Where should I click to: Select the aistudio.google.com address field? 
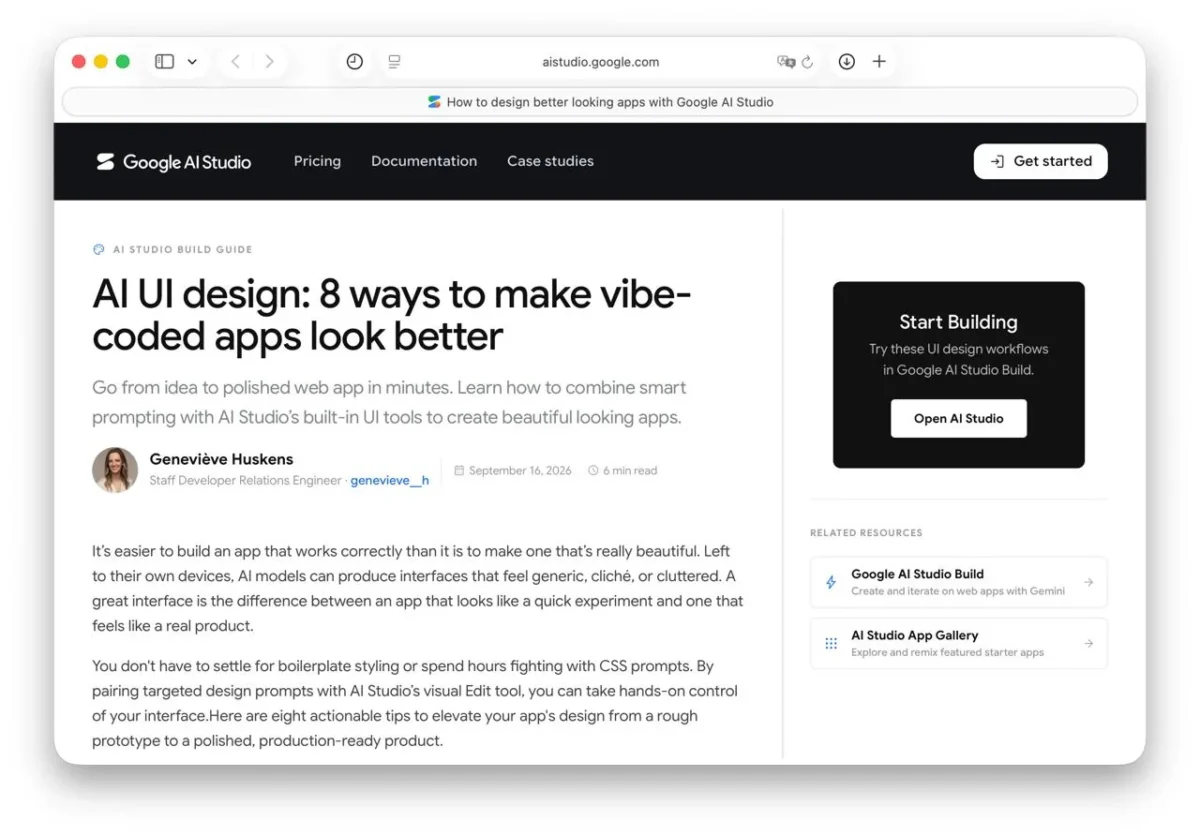click(600, 62)
